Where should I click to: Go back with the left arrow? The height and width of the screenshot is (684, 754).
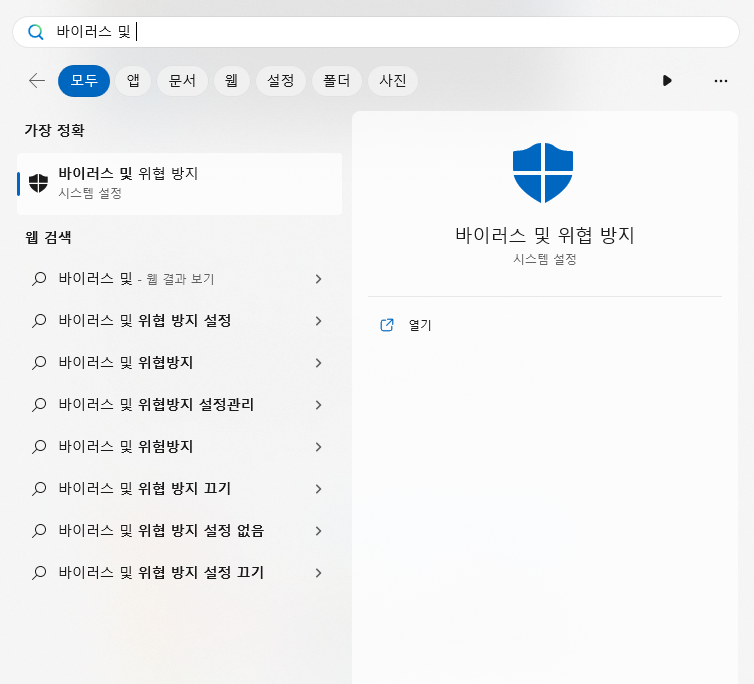click(37, 81)
